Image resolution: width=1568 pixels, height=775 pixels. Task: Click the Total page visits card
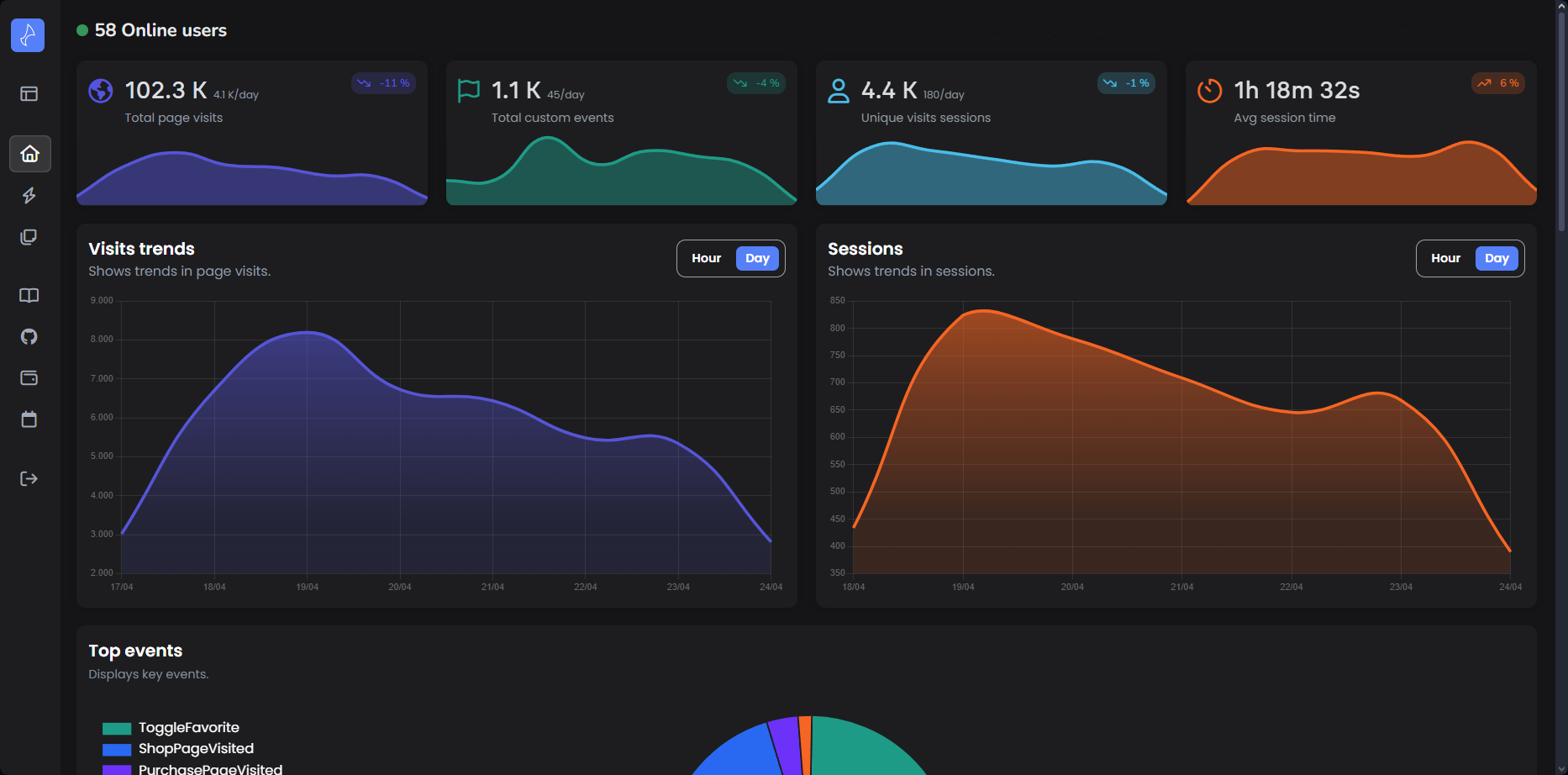(252, 133)
